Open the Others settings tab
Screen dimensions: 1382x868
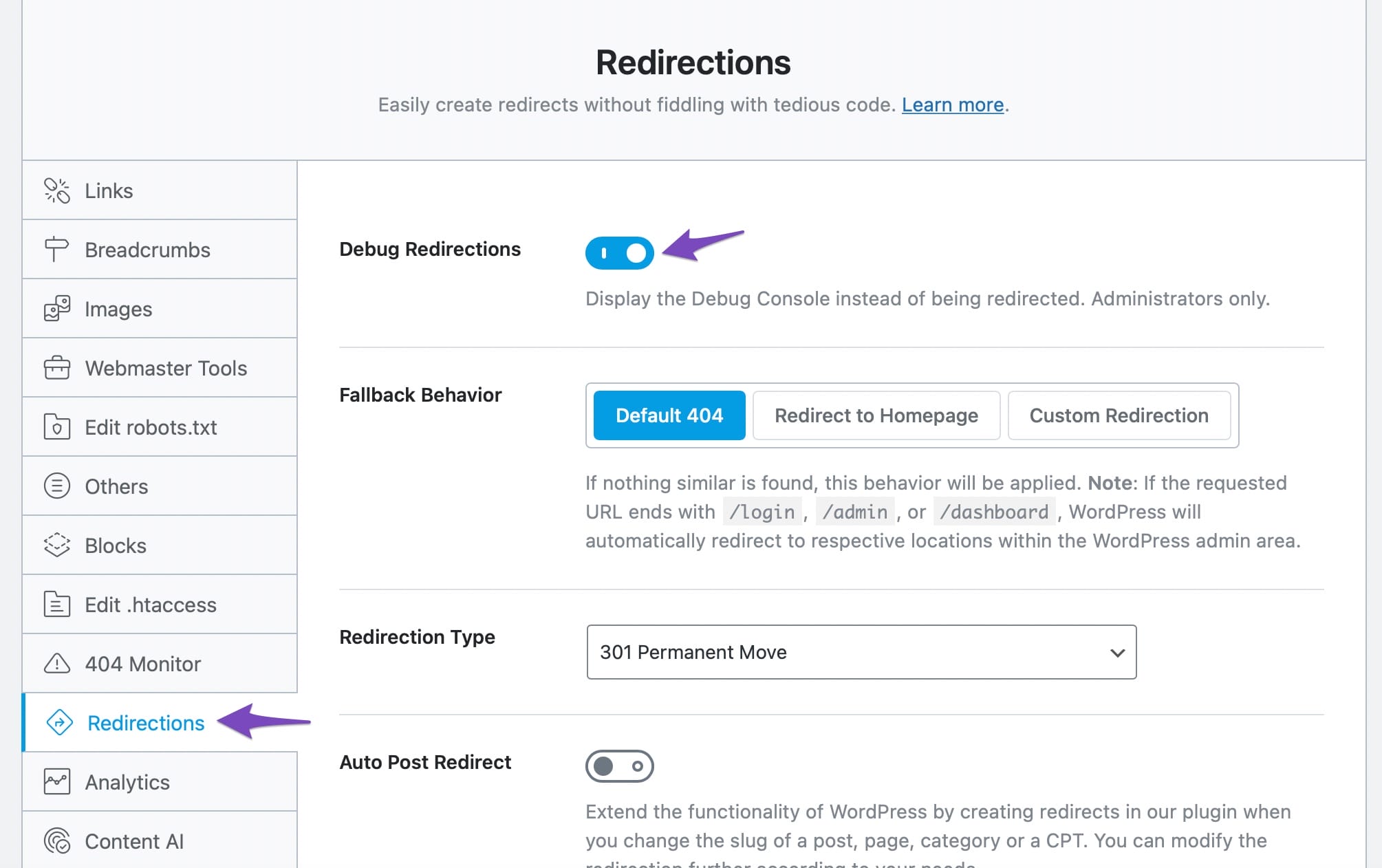(116, 486)
